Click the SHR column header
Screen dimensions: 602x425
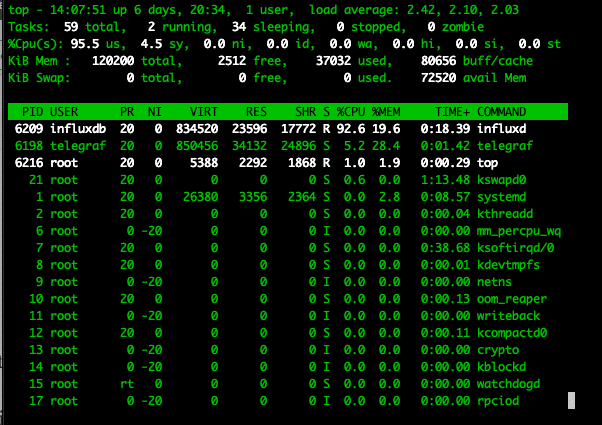point(305,112)
